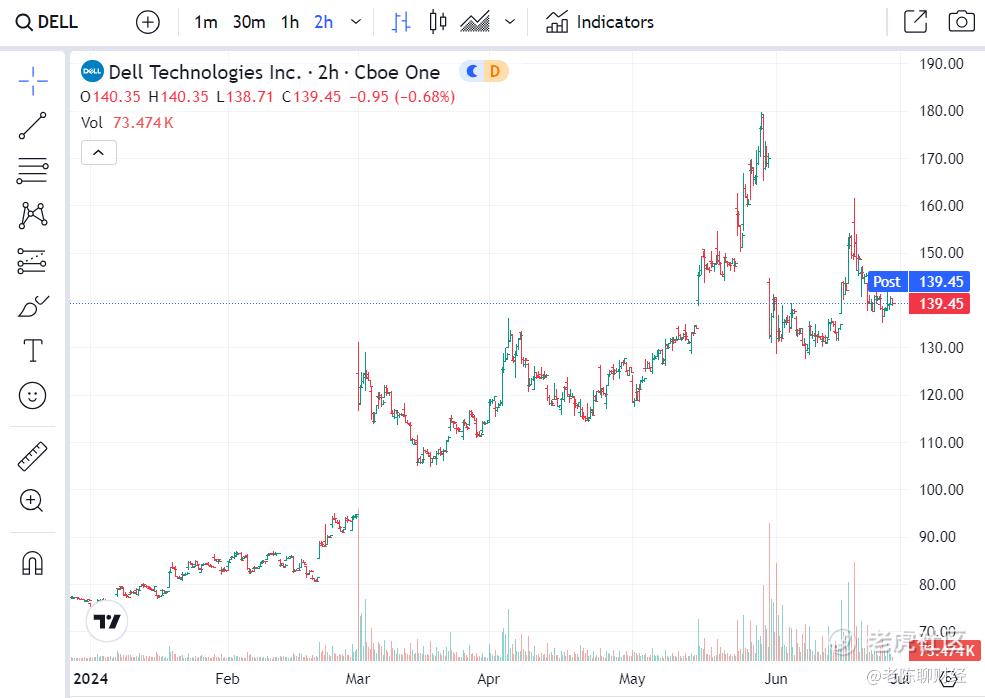This screenshot has width=985, height=698.
Task: Expand the timeframe interval dropdown
Action: (x=356, y=23)
